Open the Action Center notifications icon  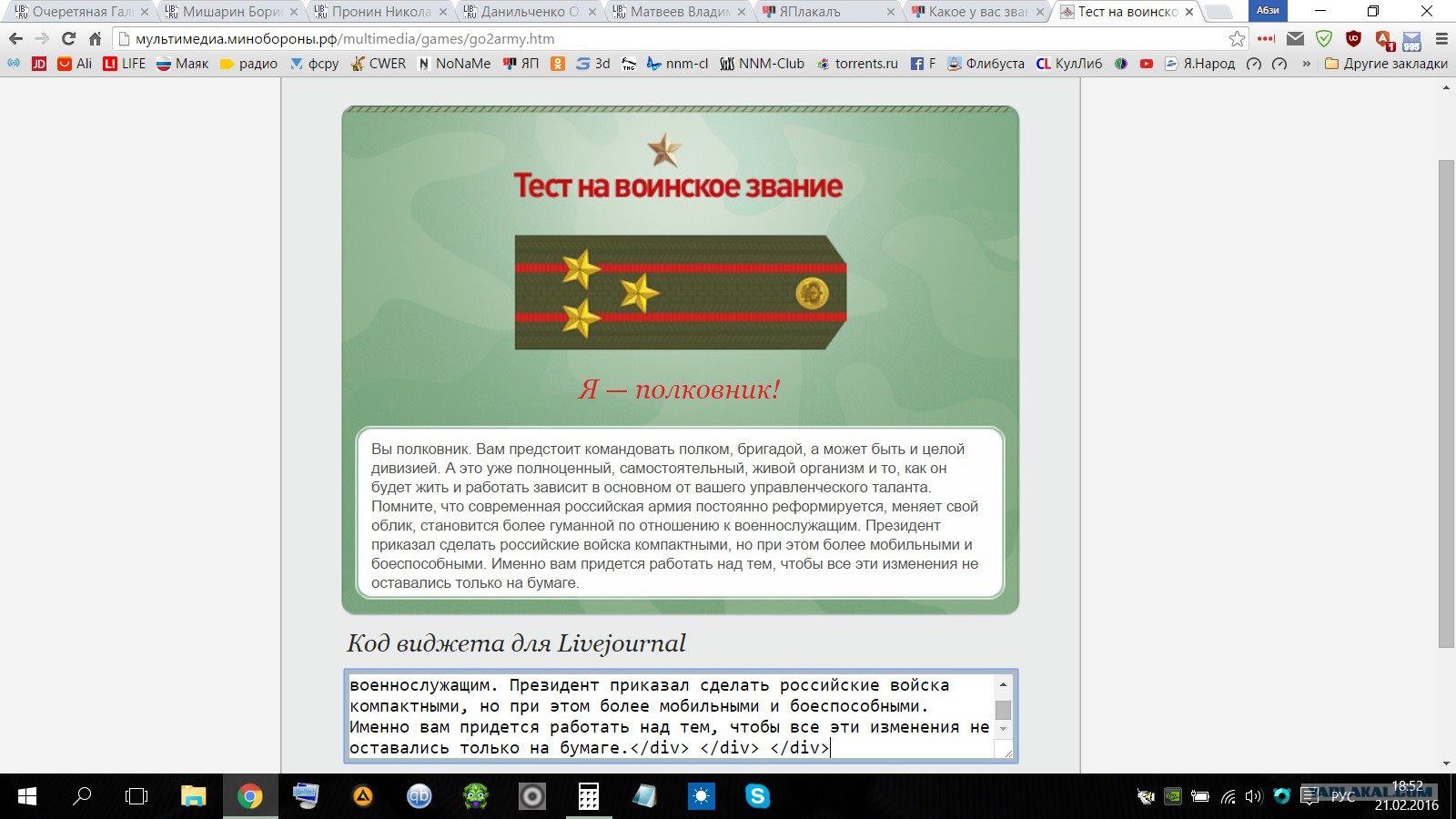point(1309,796)
